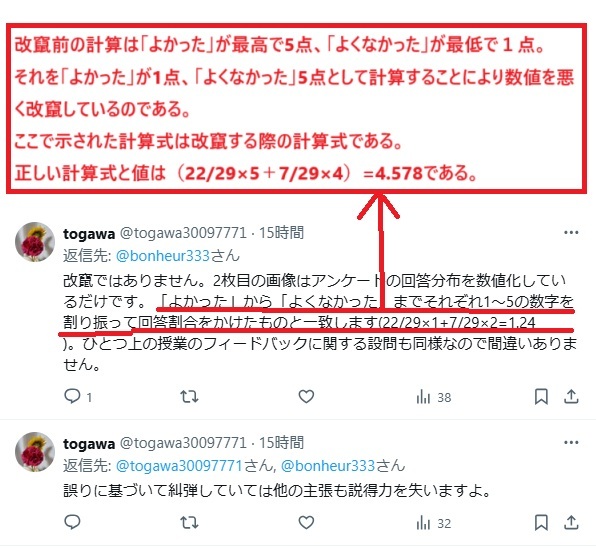This screenshot has width=596, height=552.
Task: View analytics showing 38 views
Action: [x=434, y=397]
